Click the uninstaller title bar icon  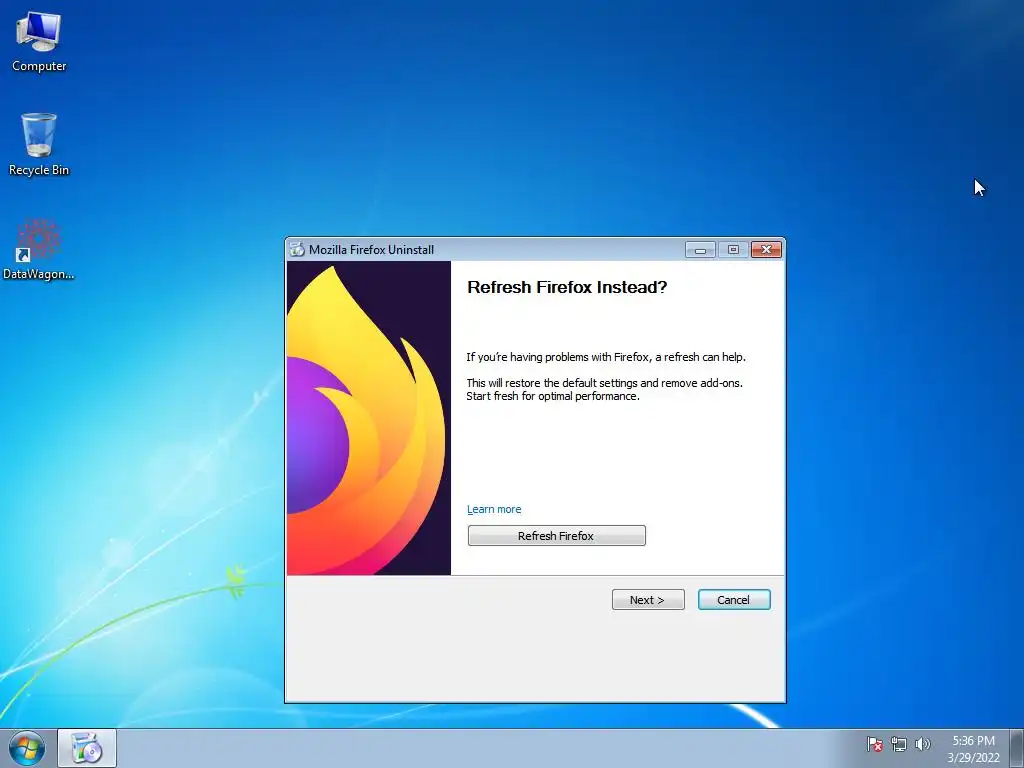[297, 249]
